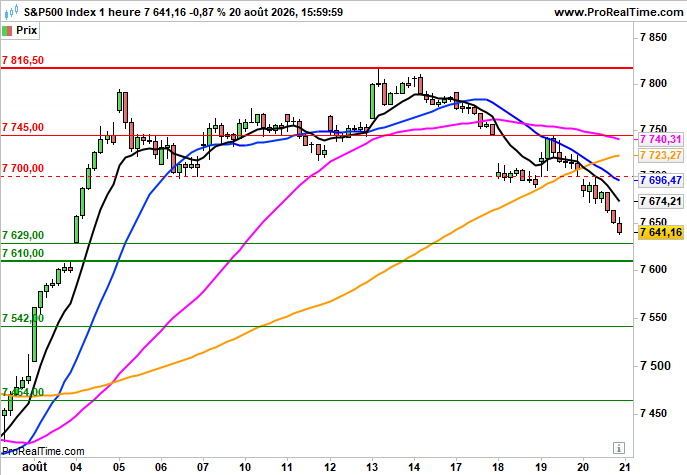Click date 07 on the time axis
Image resolution: width=687 pixels, height=475 pixels.
coord(203,467)
